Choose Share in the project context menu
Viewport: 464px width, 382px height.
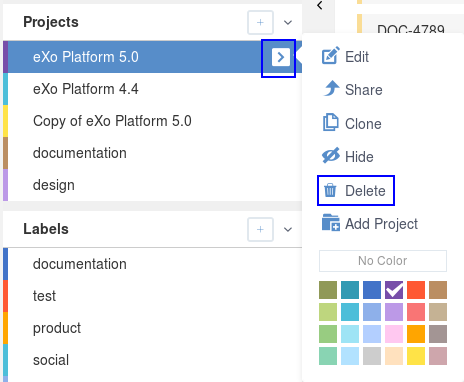pos(353,90)
